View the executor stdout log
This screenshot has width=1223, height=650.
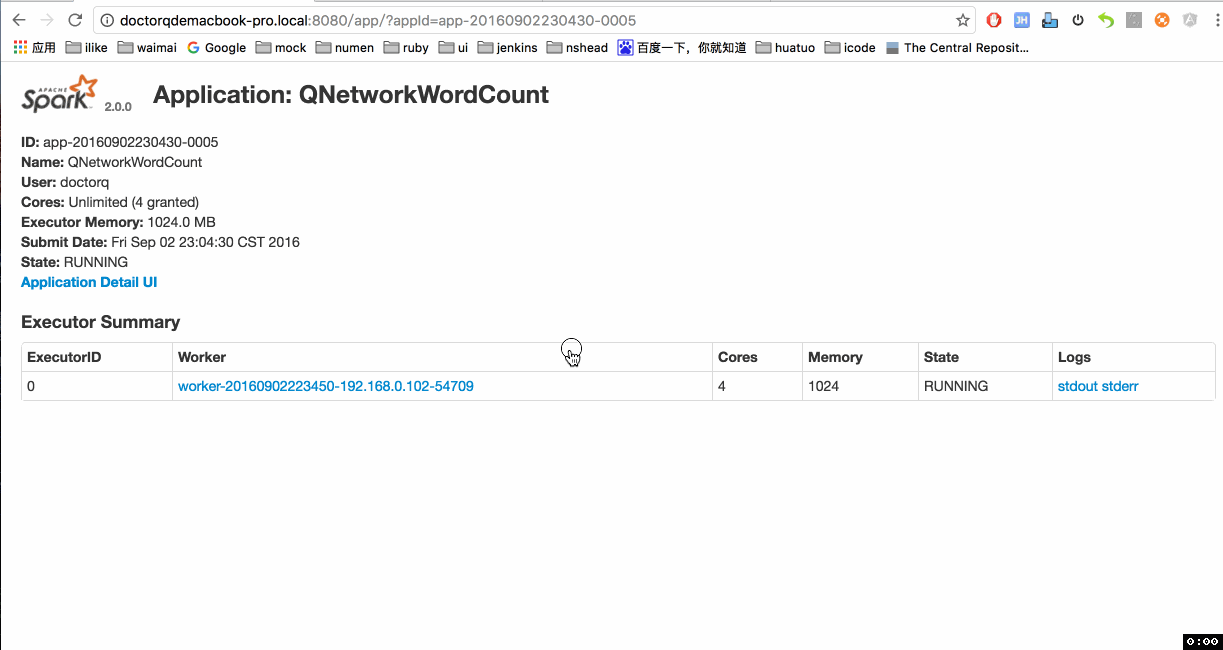pyautogui.click(x=1077, y=386)
